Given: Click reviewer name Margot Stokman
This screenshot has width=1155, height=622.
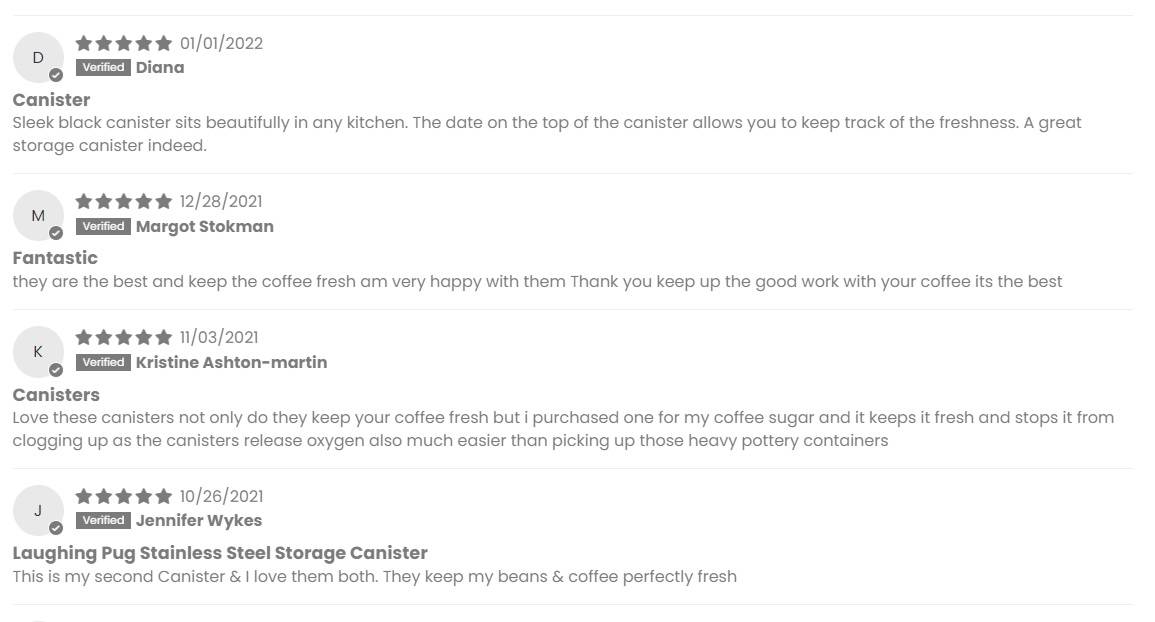Looking at the screenshot, I should click(205, 226).
